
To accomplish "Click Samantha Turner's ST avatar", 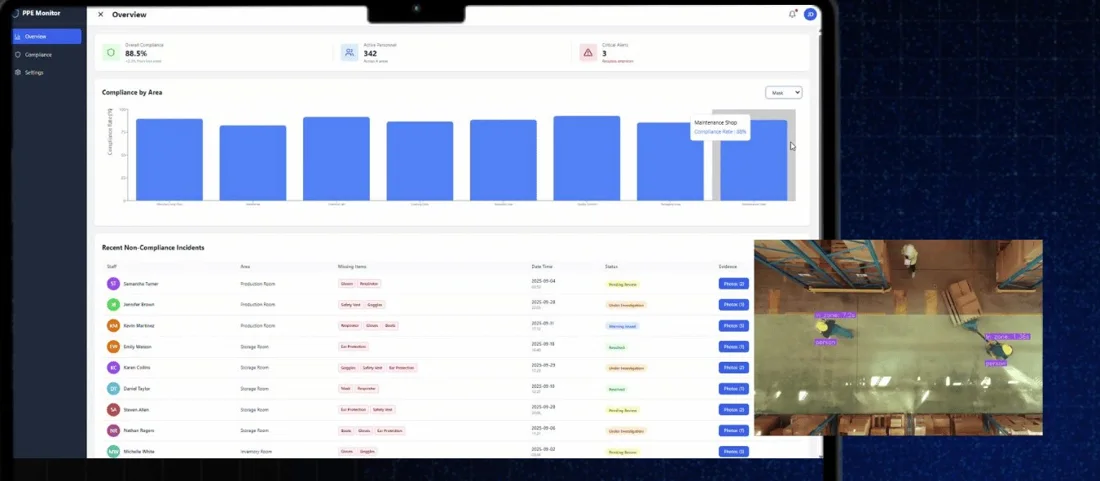I will point(113,283).
